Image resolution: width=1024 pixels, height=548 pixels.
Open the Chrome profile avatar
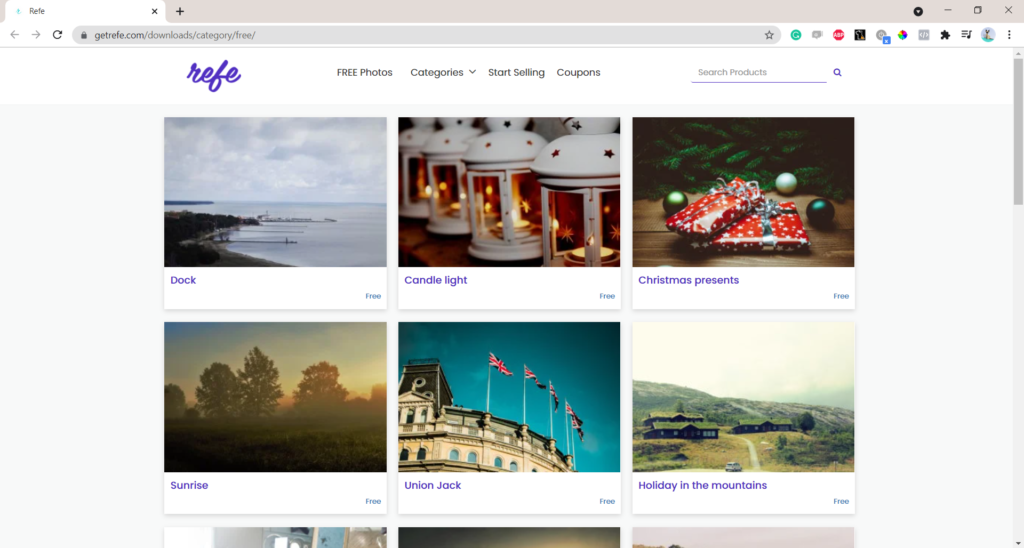point(988,35)
